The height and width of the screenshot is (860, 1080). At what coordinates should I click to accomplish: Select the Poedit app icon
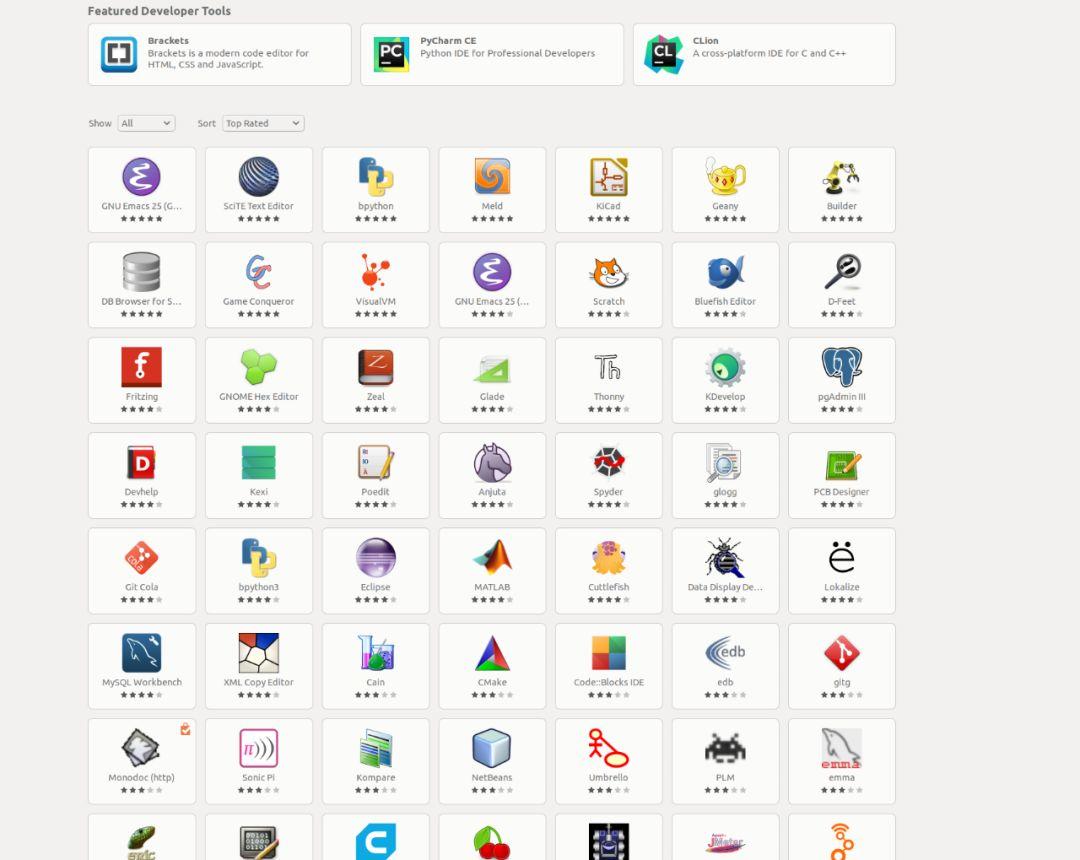click(x=375, y=462)
